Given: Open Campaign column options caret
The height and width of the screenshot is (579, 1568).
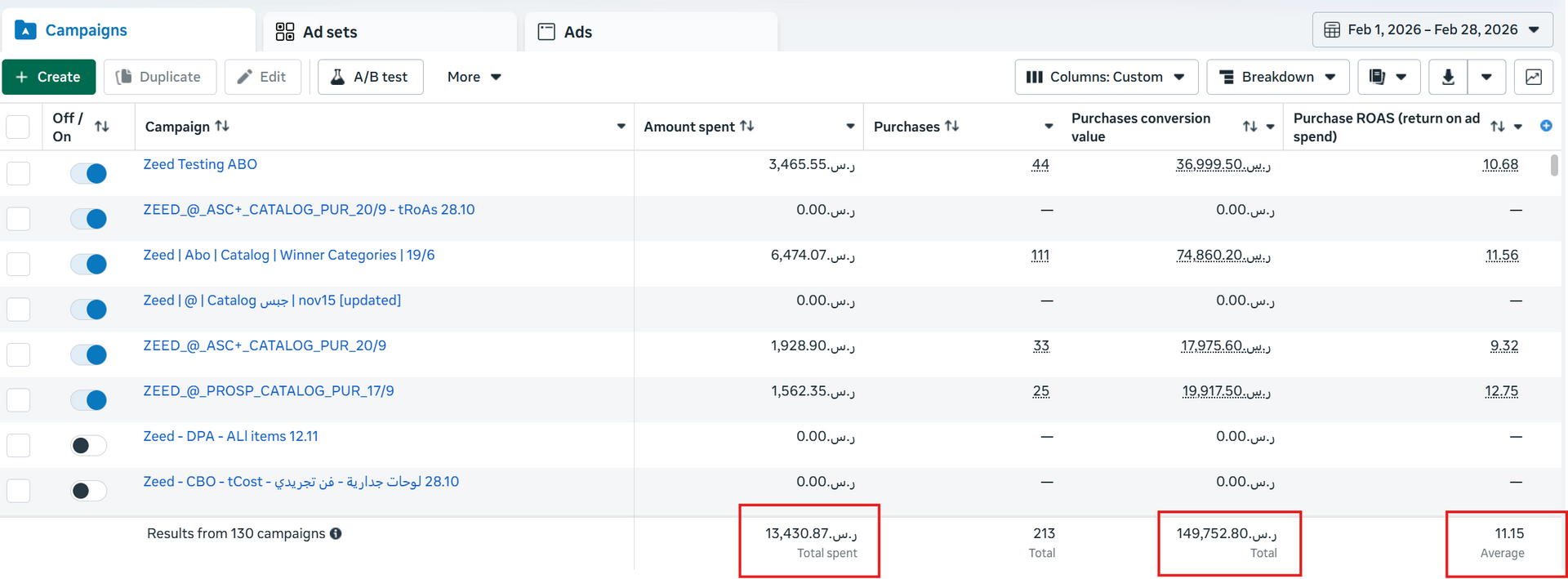Looking at the screenshot, I should click(621, 127).
